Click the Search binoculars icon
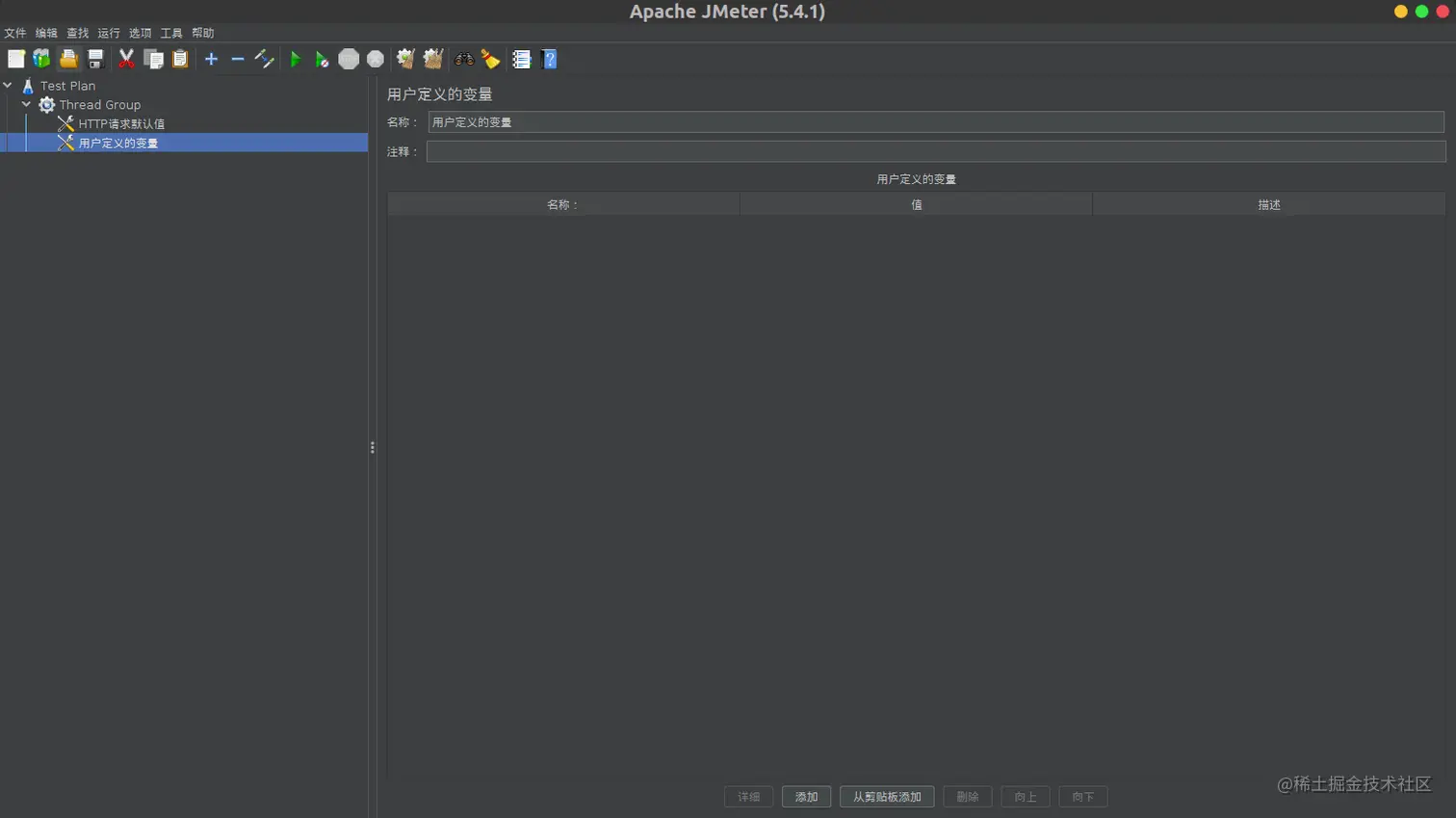 pyautogui.click(x=464, y=60)
